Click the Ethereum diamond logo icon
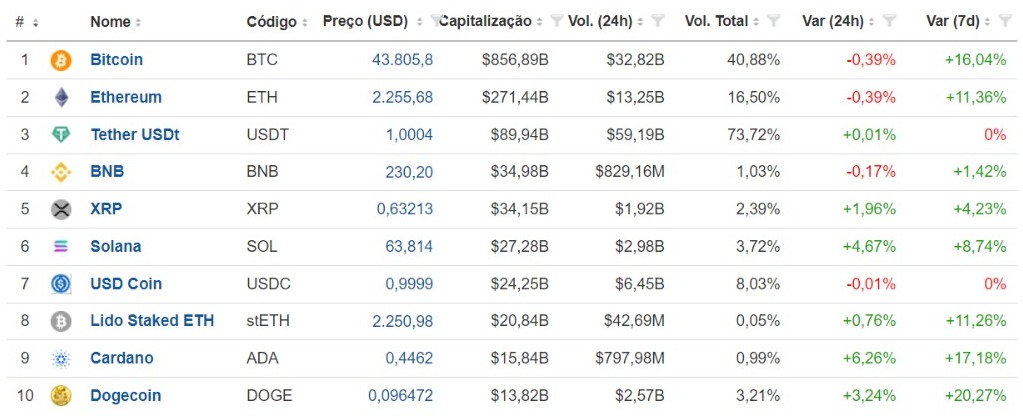The image size is (1023, 416). coord(61,97)
